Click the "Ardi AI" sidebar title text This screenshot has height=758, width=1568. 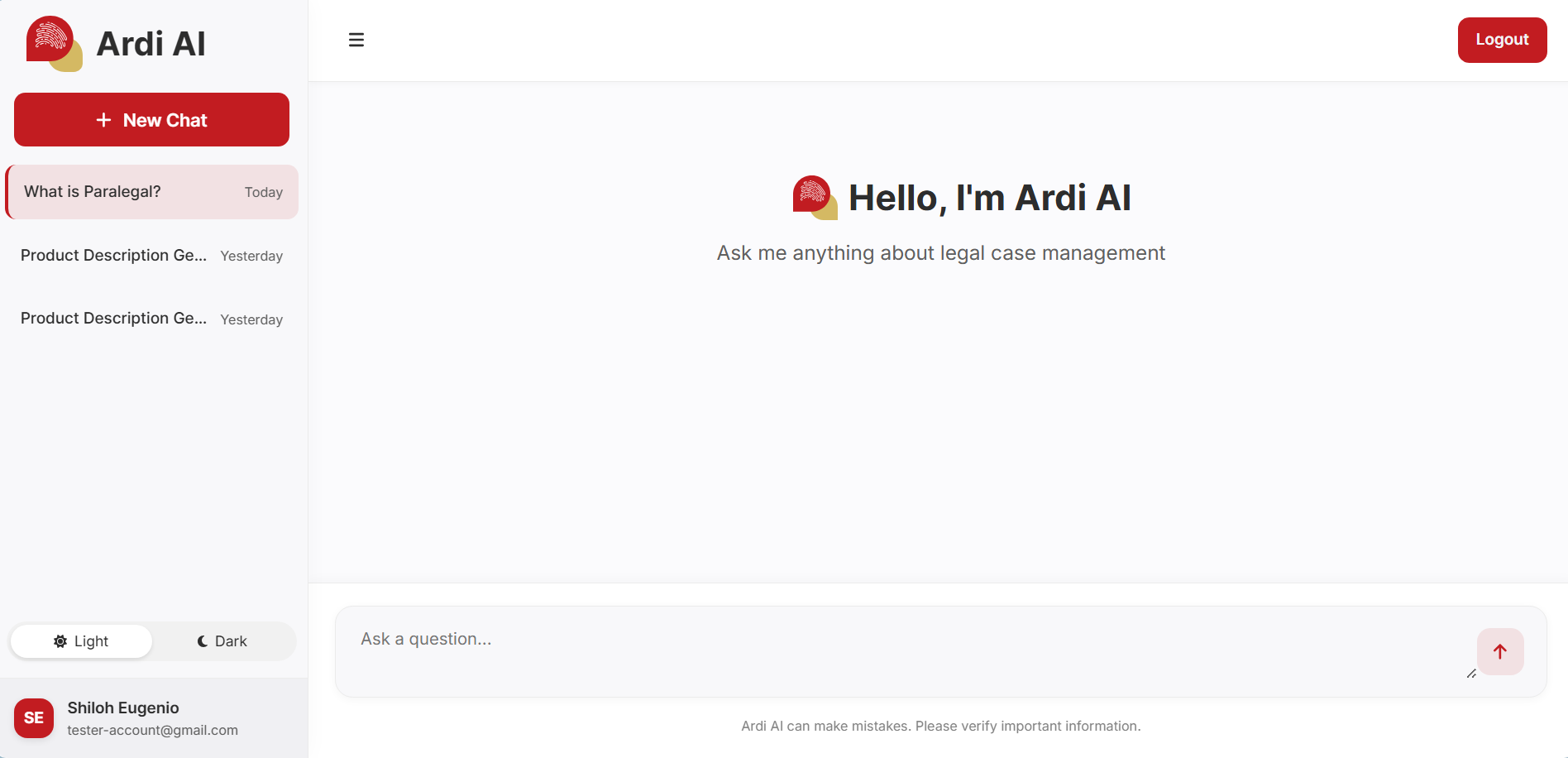point(151,44)
